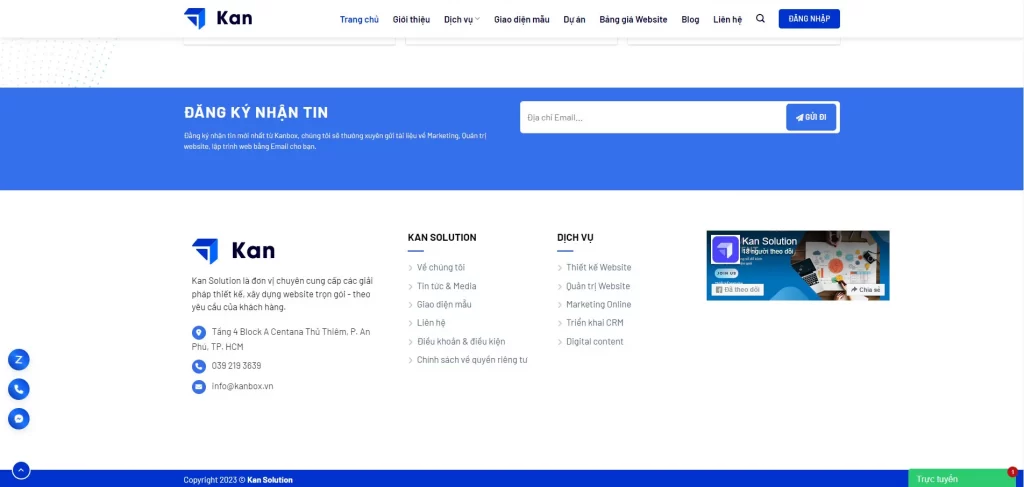Open the Thiết kế Website service link
This screenshot has height=487, width=1024.
tap(599, 268)
